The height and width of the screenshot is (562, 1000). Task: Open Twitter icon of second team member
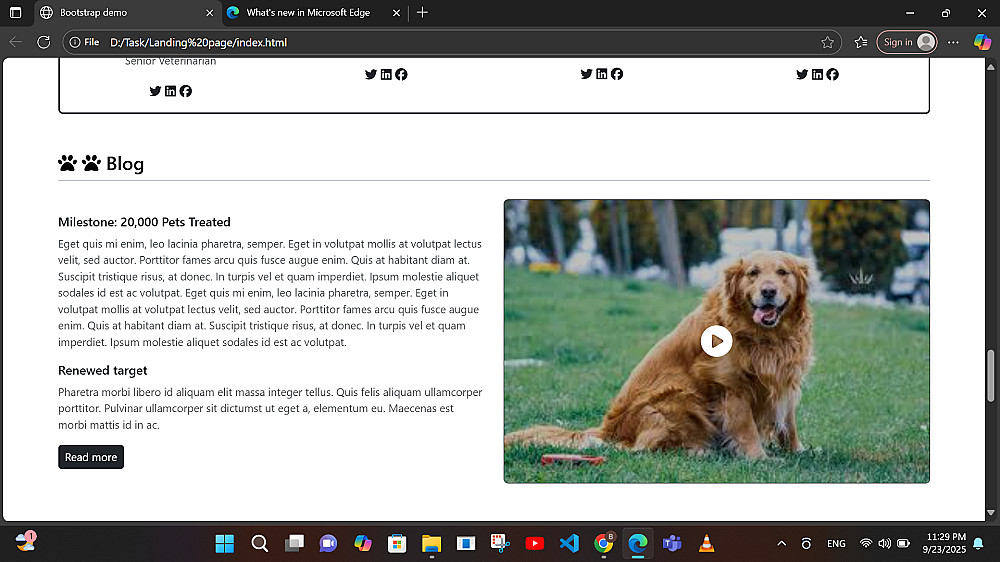pyautogui.click(x=371, y=75)
